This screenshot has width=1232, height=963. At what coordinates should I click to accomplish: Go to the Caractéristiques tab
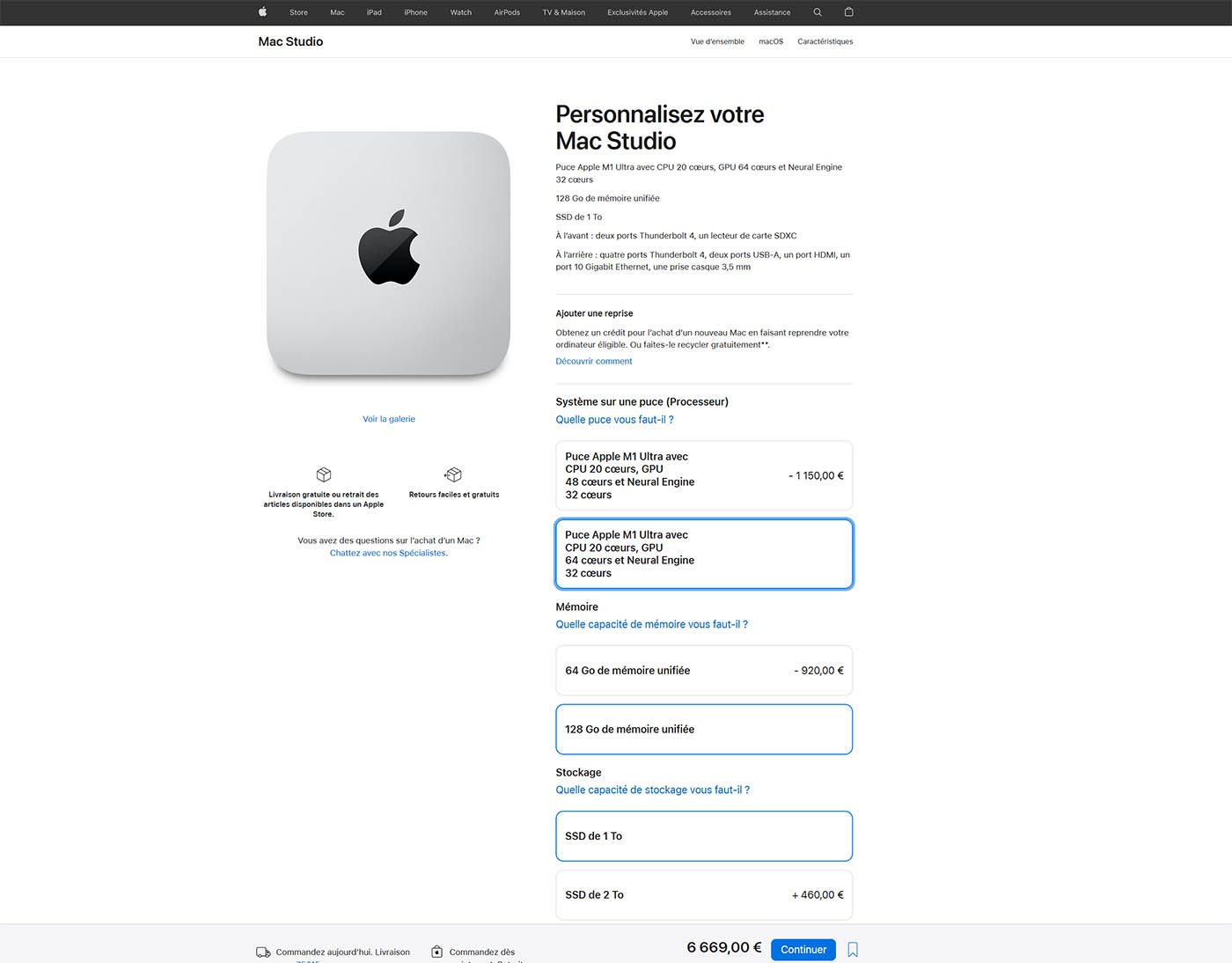825,41
